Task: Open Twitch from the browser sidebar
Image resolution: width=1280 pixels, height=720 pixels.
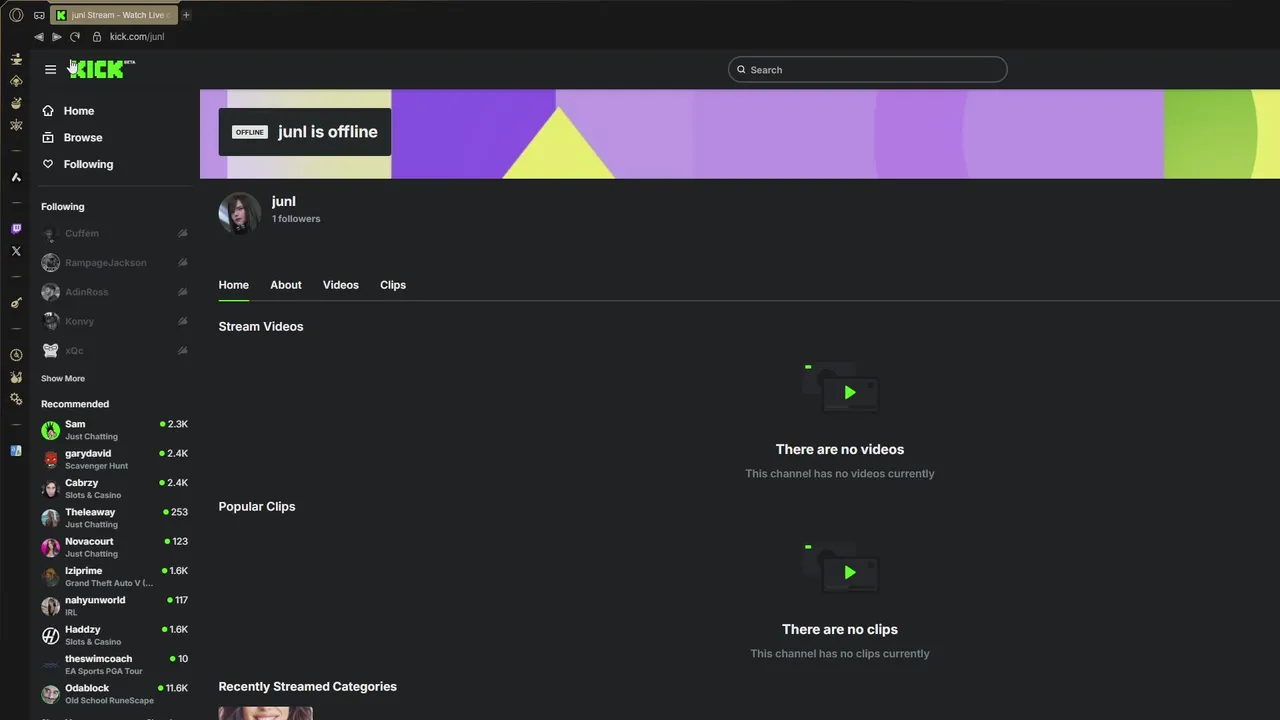Action: (16, 229)
